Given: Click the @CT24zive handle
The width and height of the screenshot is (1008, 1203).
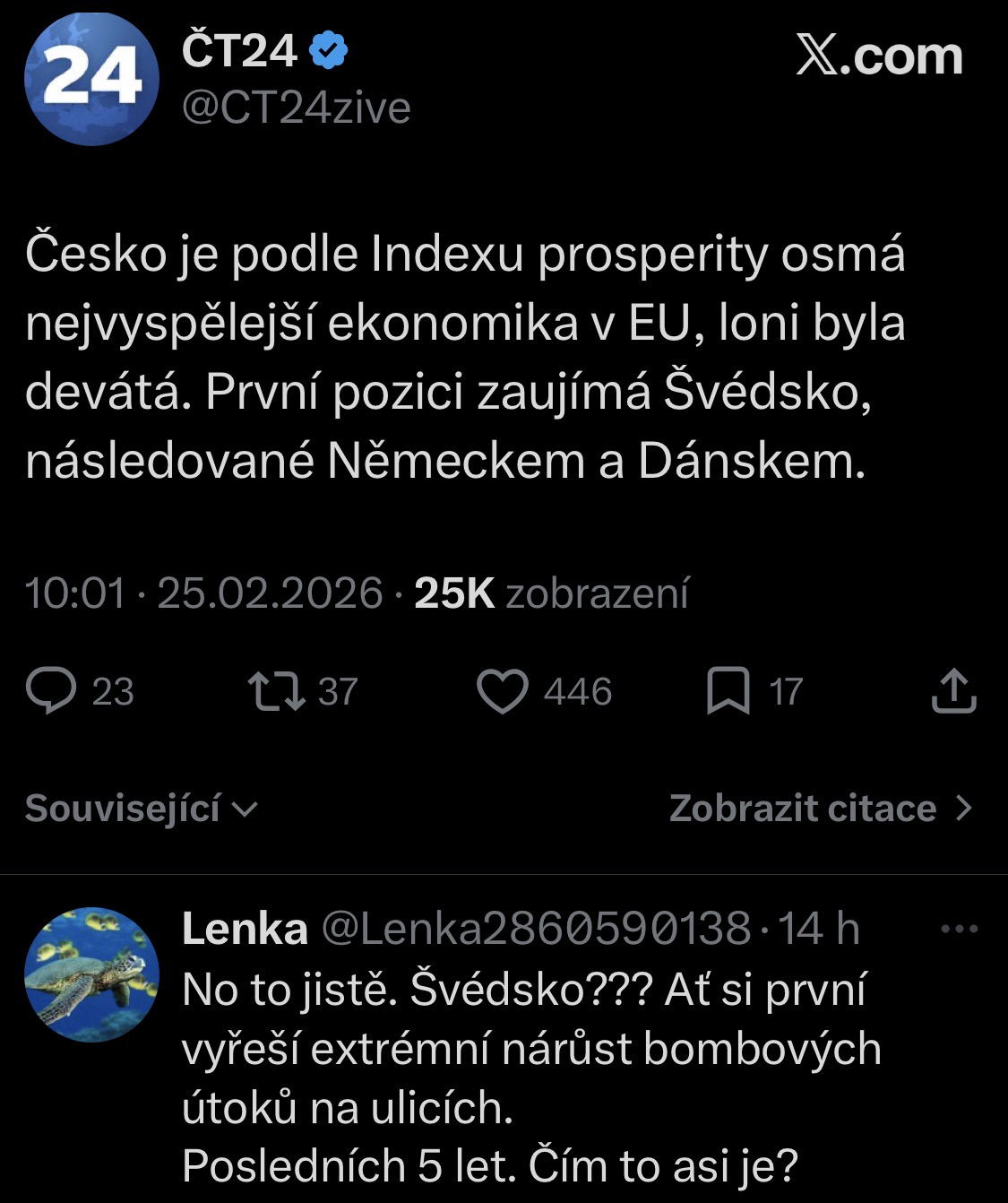Looking at the screenshot, I should coord(296,108).
